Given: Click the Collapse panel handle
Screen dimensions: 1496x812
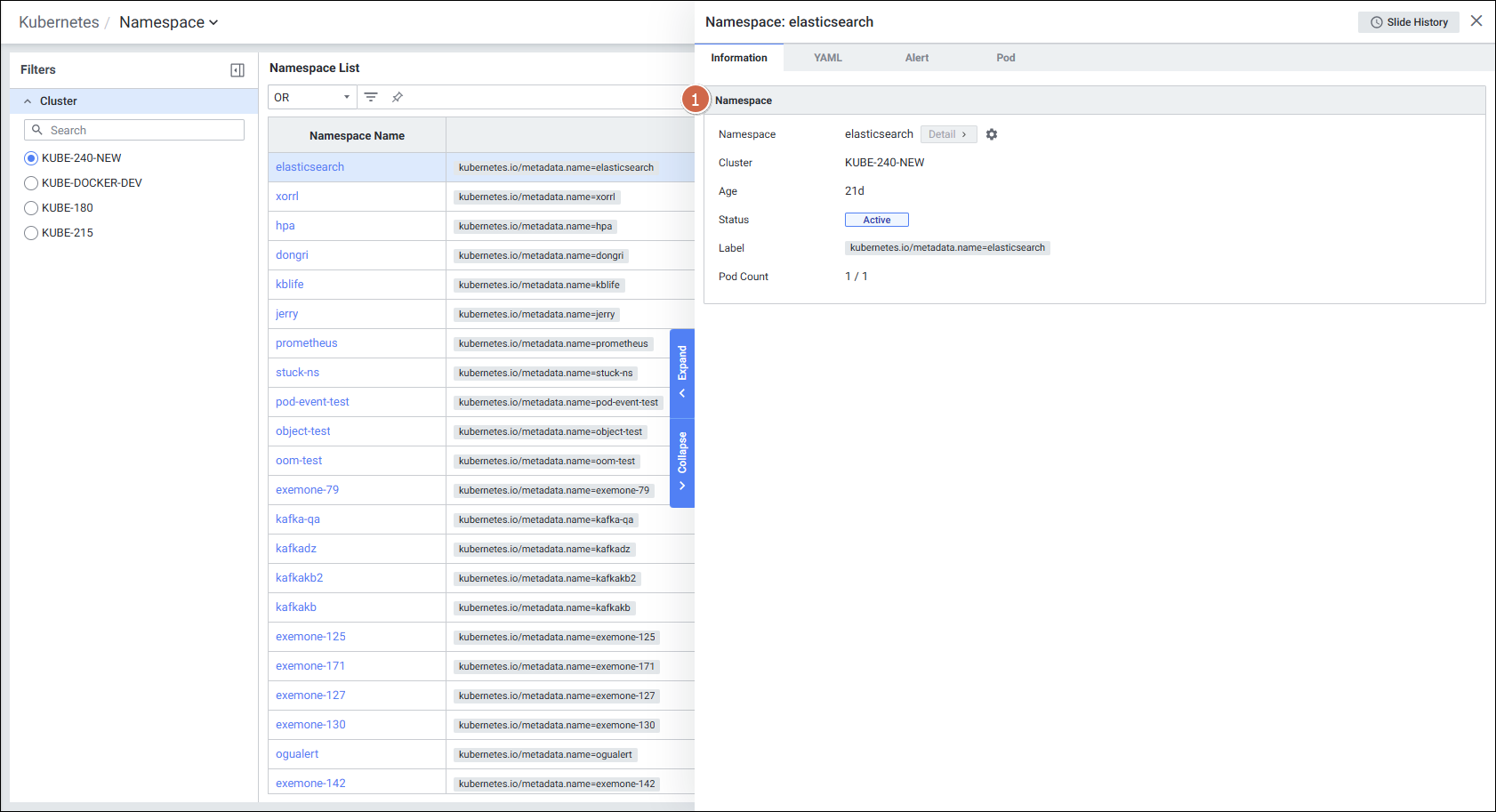Looking at the screenshot, I should pyautogui.click(x=682, y=462).
